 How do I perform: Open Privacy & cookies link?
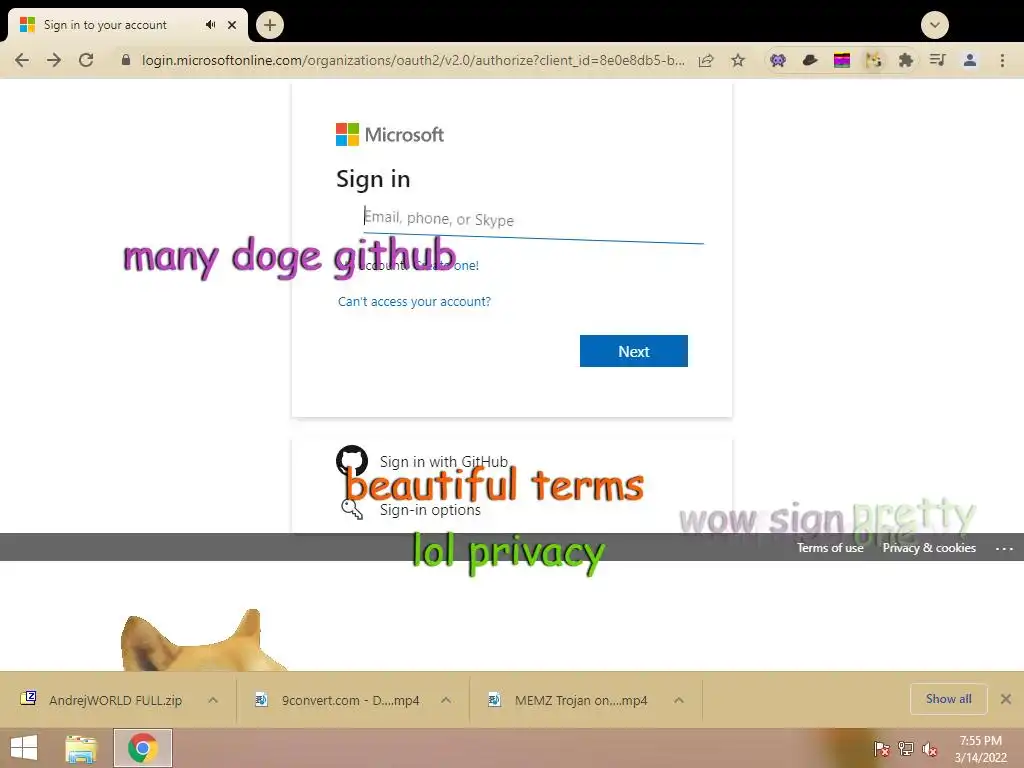point(929,548)
